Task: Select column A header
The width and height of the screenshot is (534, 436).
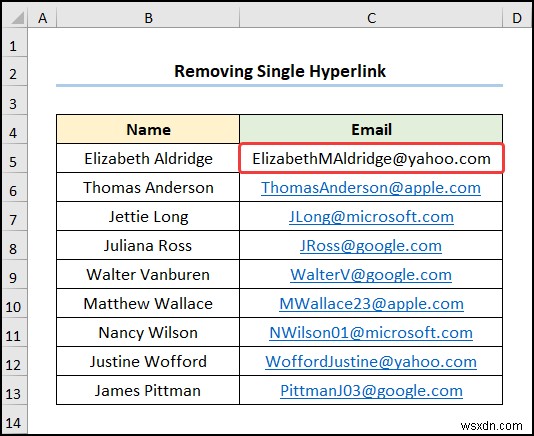Action: click(42, 18)
